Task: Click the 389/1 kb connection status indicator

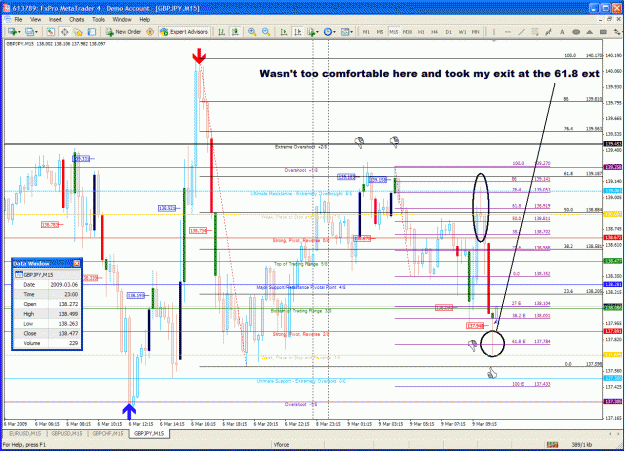Action: click(x=581, y=445)
